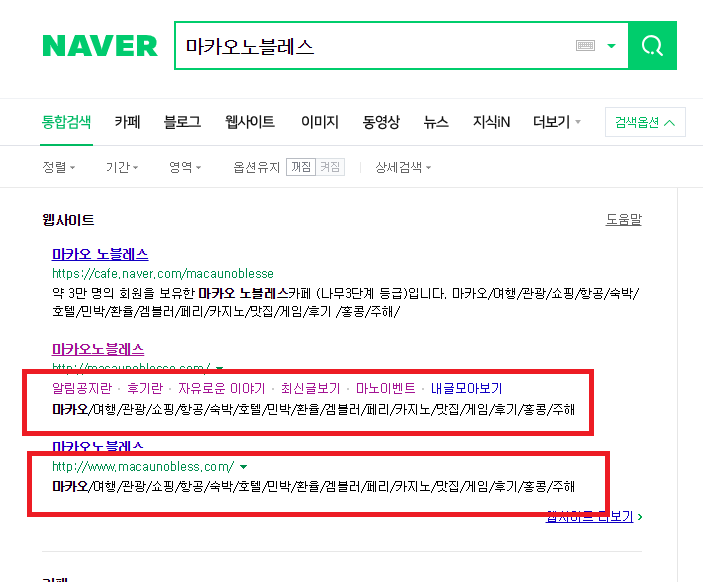Open the 내글모아보기 sublink
703x582 pixels.
(x=466, y=388)
